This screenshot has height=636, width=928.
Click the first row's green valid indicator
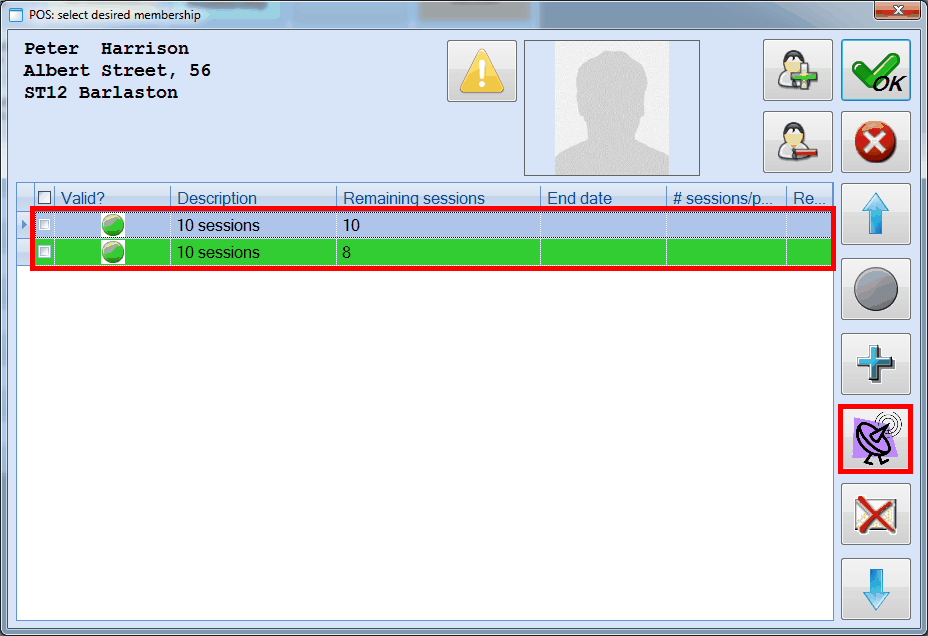(113, 225)
